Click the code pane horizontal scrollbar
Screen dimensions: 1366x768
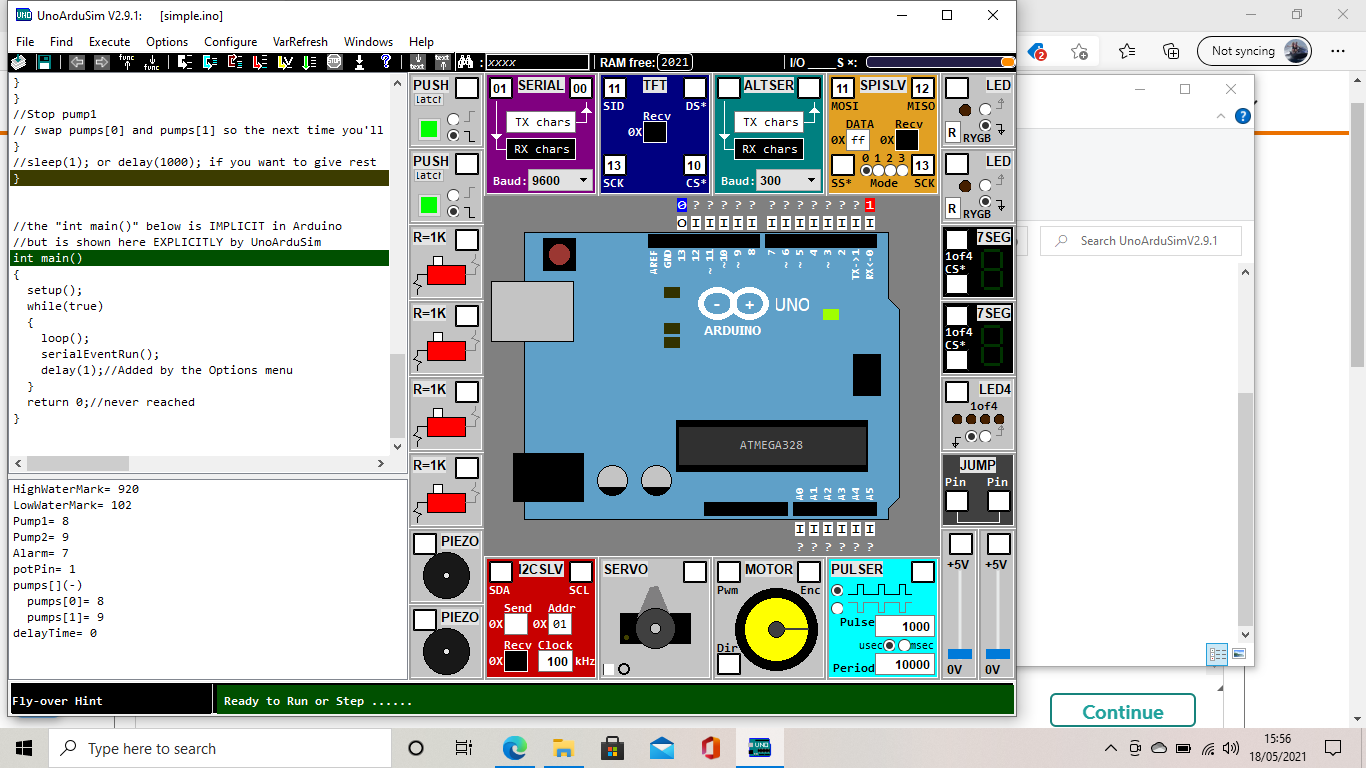198,464
